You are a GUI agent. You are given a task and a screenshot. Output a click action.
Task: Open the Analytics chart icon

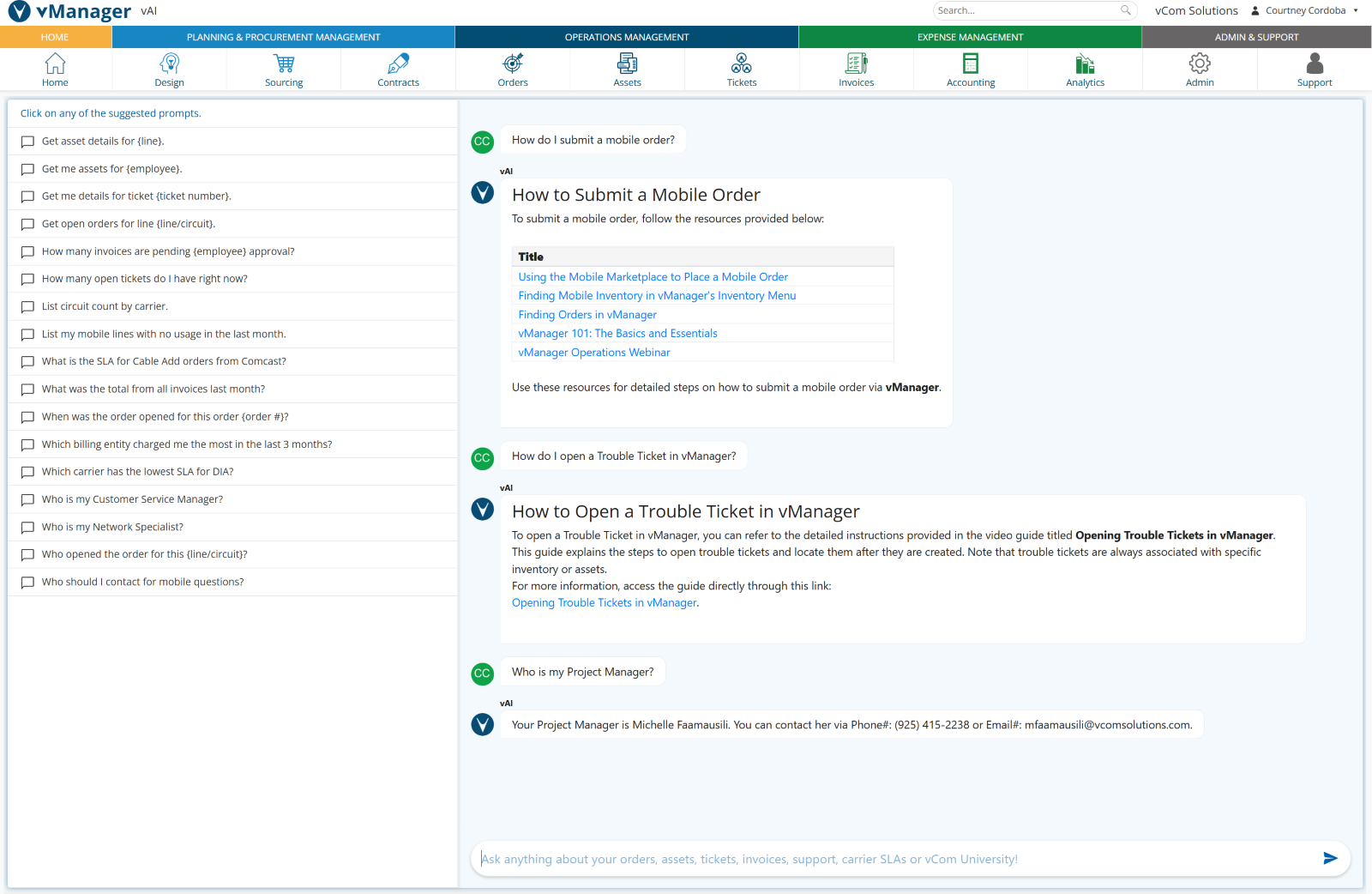(1085, 64)
